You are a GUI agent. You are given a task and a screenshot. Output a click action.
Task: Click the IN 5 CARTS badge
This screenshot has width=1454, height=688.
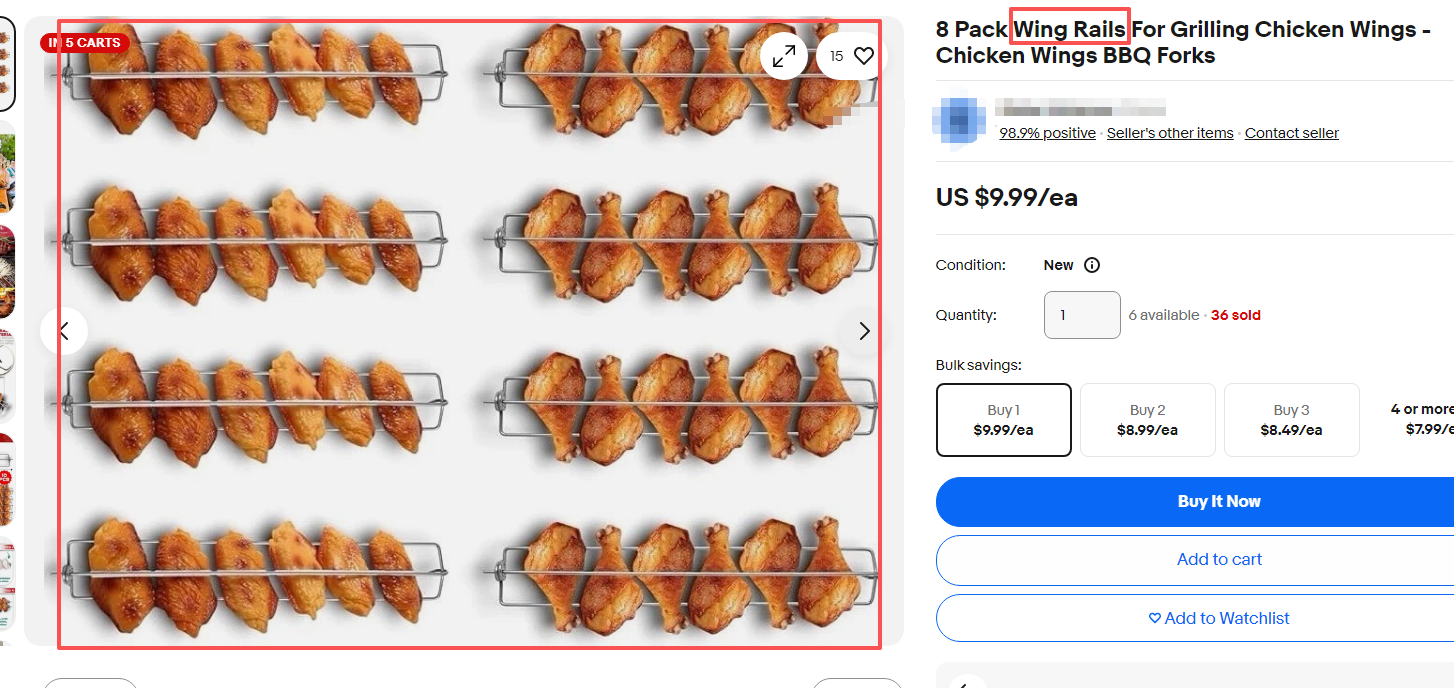pyautogui.click(x=85, y=42)
